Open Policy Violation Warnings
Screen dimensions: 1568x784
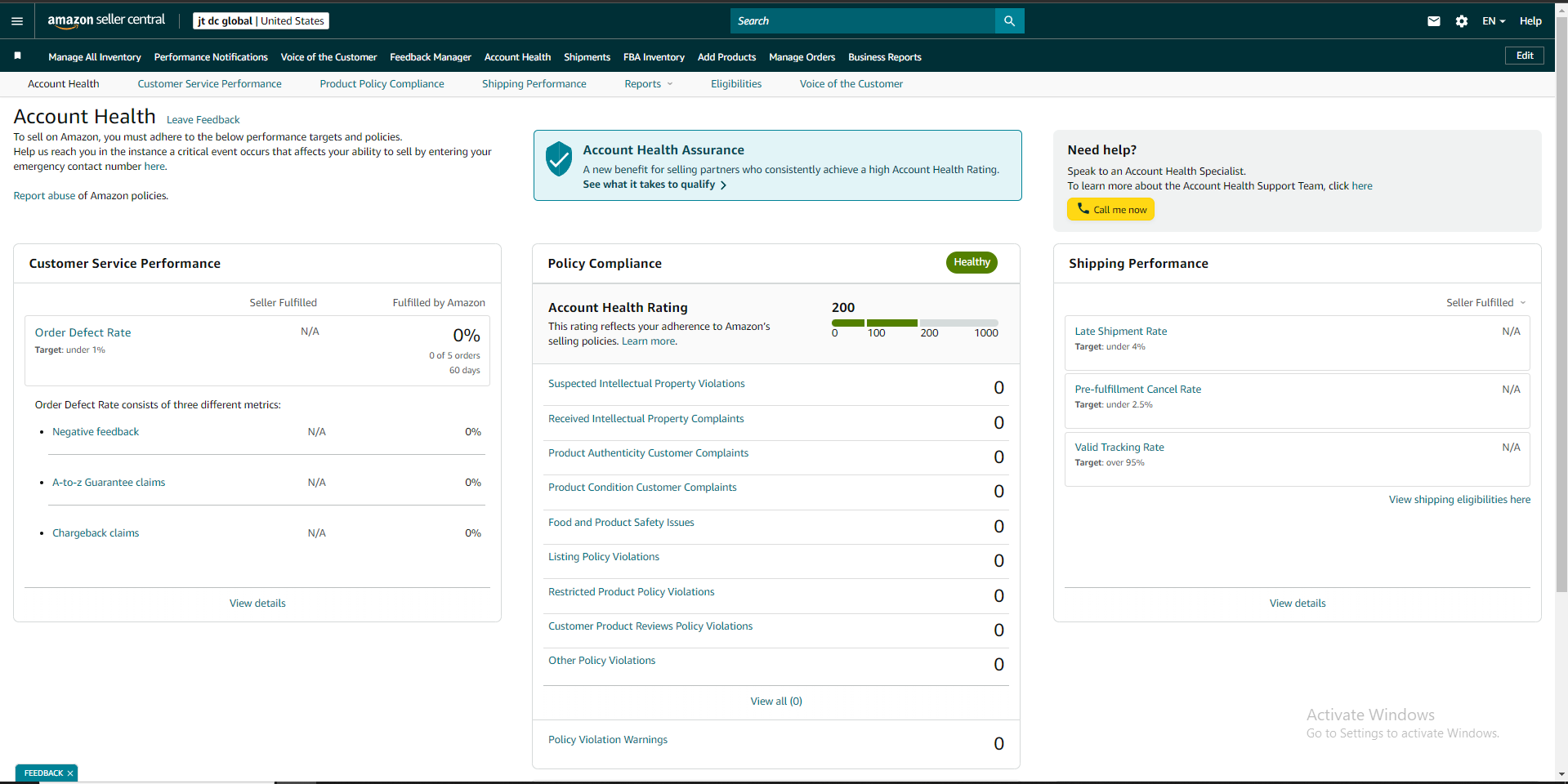click(608, 740)
